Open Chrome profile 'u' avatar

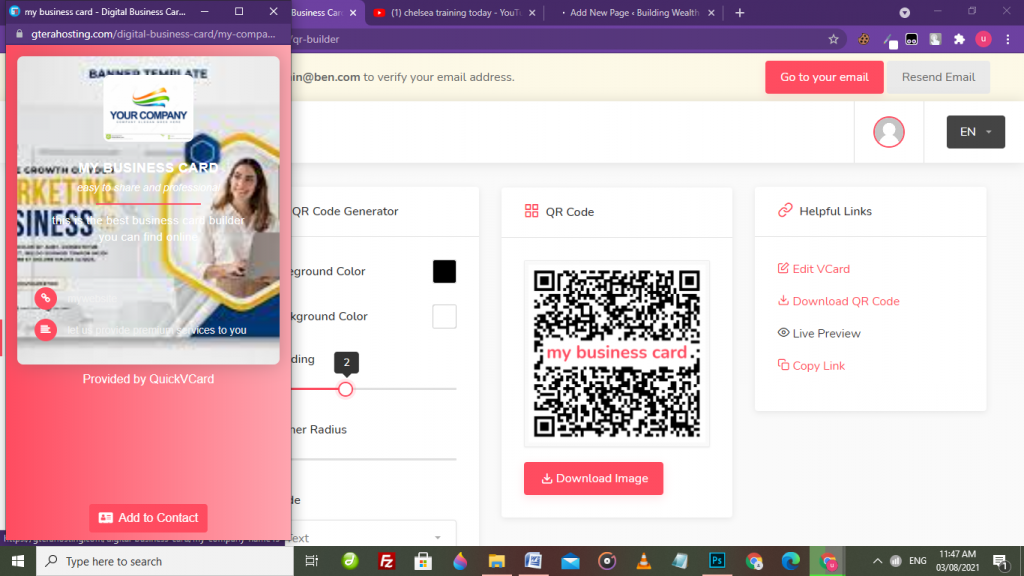pyautogui.click(x=983, y=39)
